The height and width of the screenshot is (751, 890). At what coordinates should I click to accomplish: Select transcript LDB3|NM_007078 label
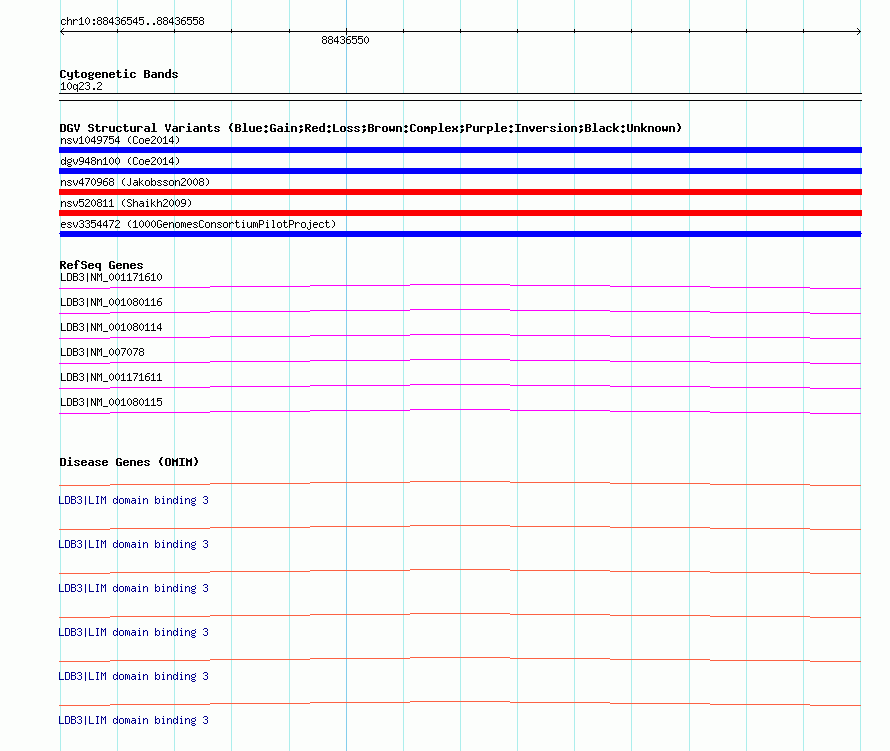click(x=102, y=352)
